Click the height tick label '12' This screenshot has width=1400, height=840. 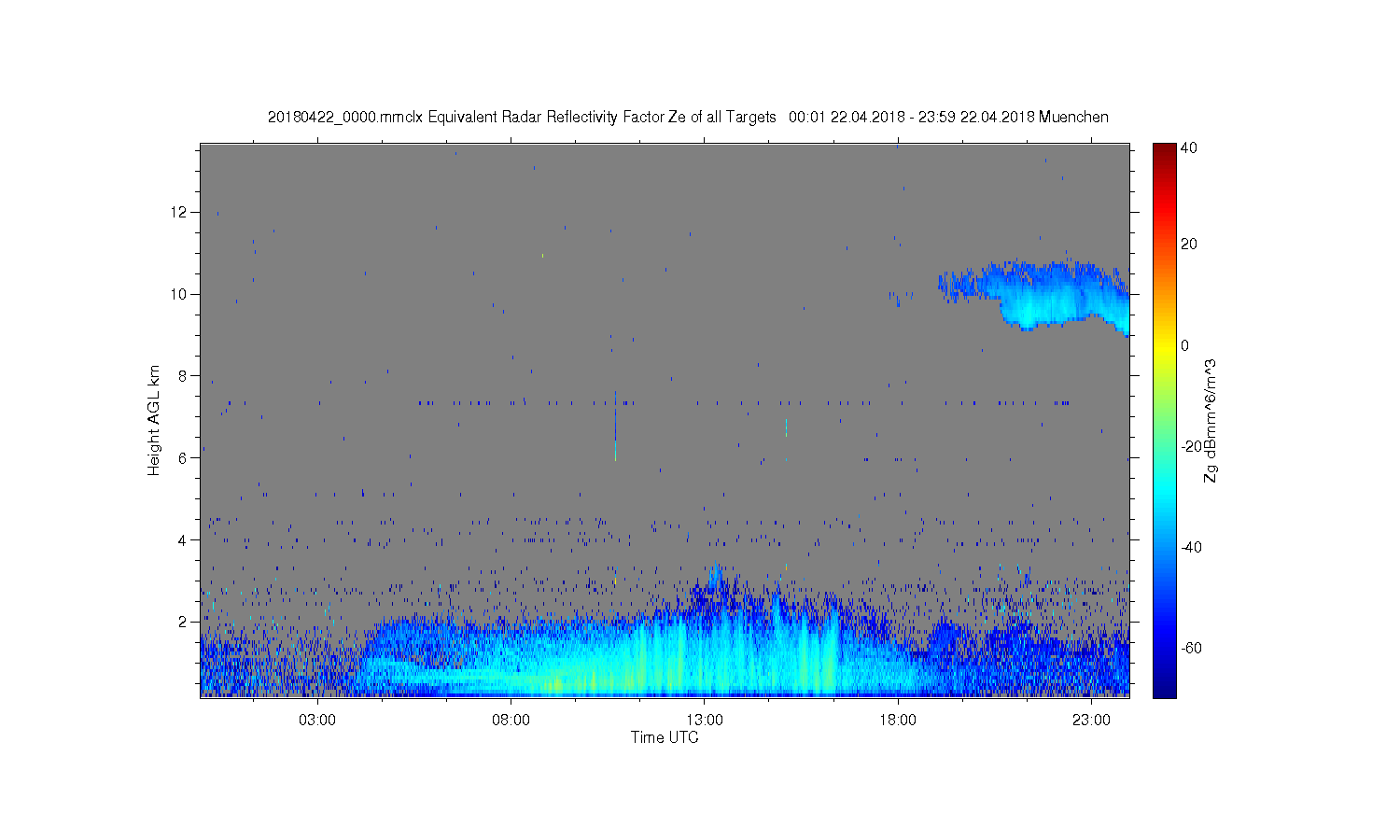point(179,212)
